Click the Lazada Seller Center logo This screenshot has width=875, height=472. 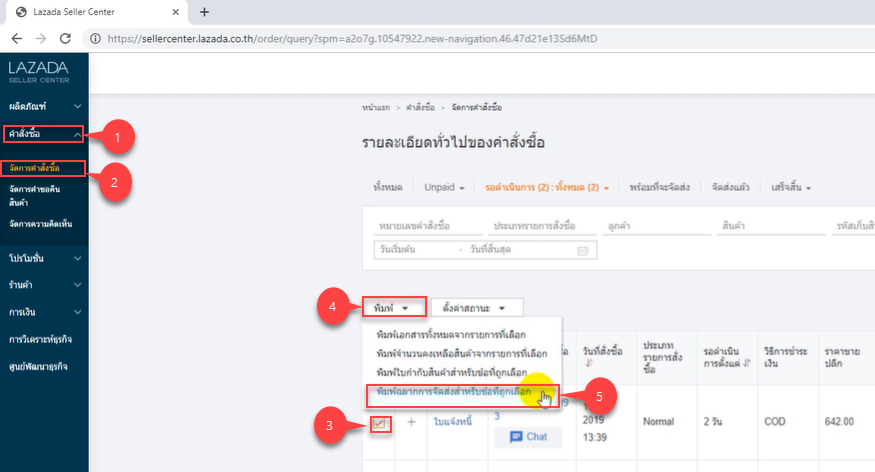(38, 72)
